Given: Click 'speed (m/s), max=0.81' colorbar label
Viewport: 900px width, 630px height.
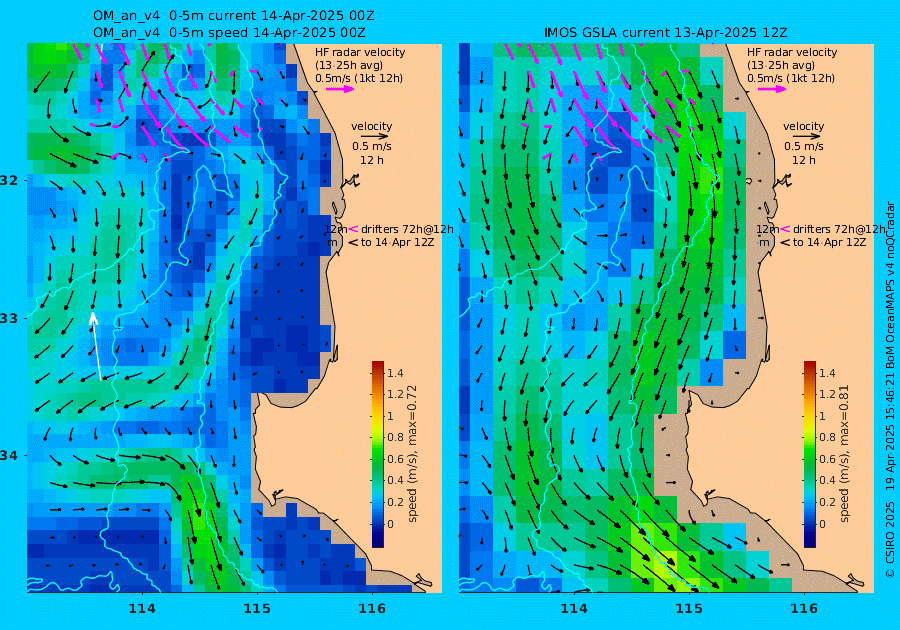Looking at the screenshot, I should [x=844, y=454].
